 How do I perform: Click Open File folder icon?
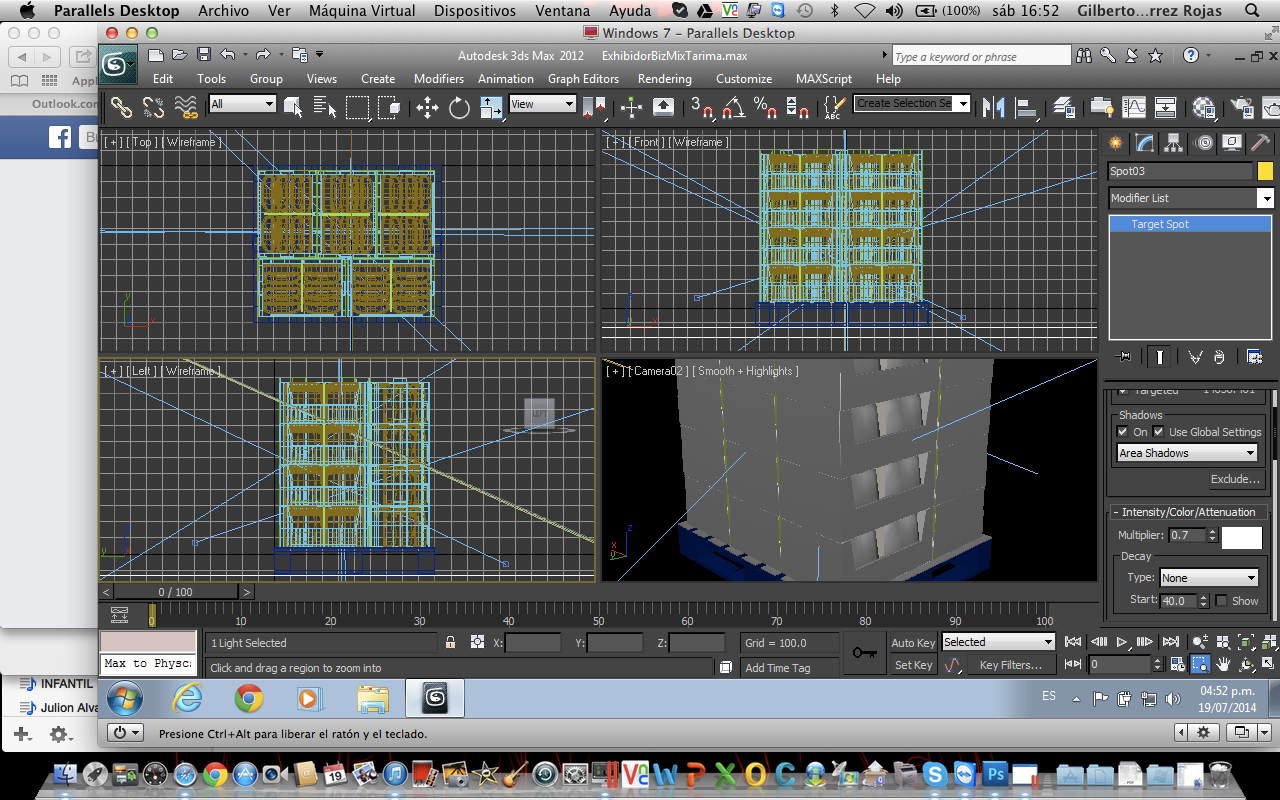point(179,54)
